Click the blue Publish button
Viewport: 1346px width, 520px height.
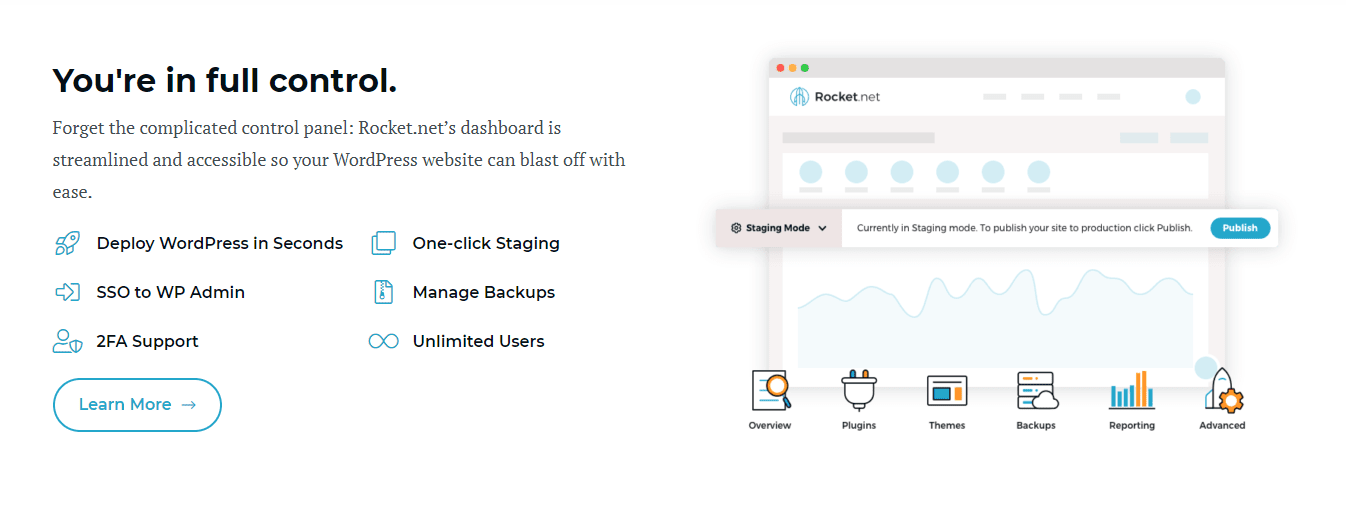pos(1240,228)
